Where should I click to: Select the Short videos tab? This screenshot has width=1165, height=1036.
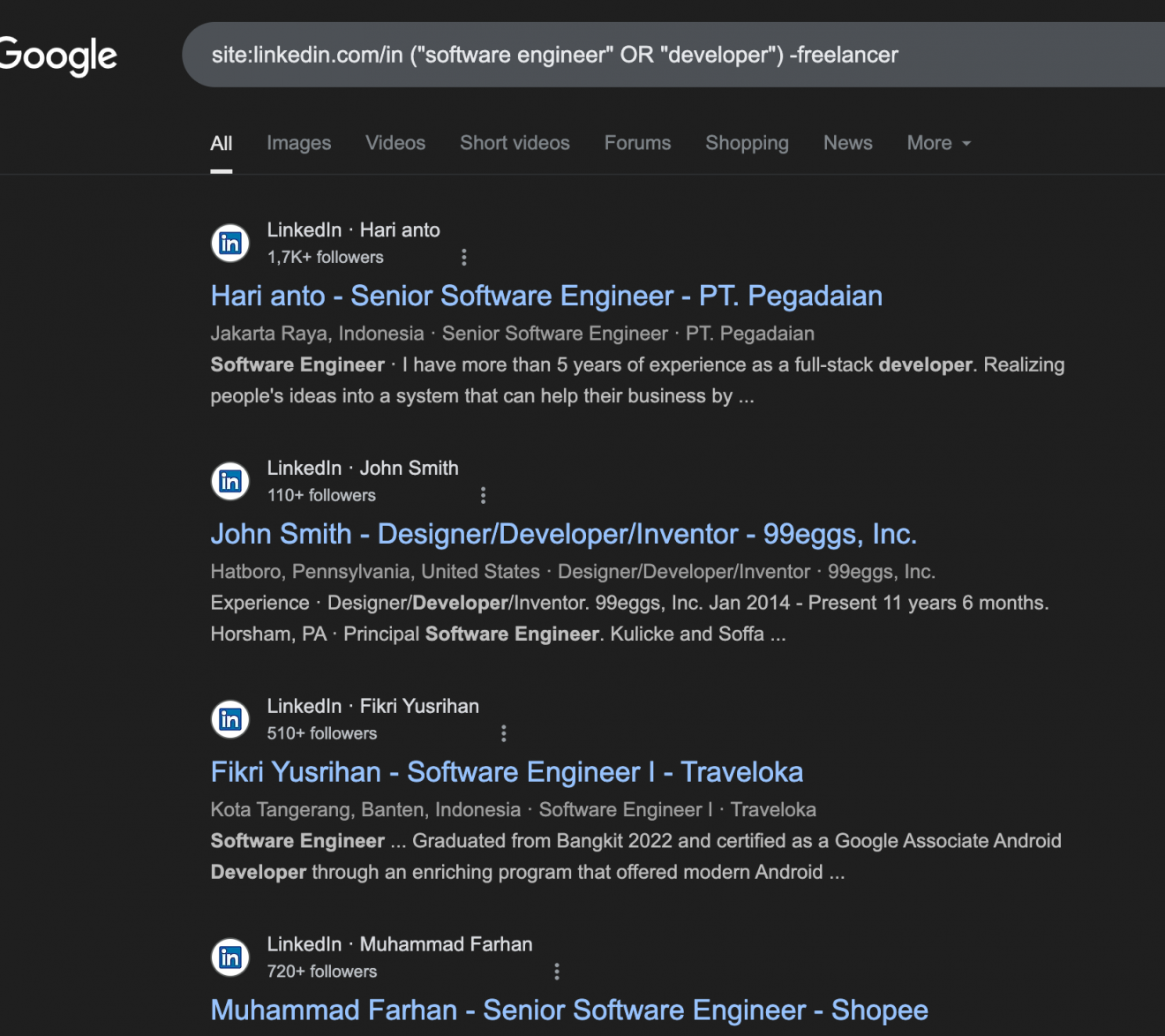(x=514, y=142)
